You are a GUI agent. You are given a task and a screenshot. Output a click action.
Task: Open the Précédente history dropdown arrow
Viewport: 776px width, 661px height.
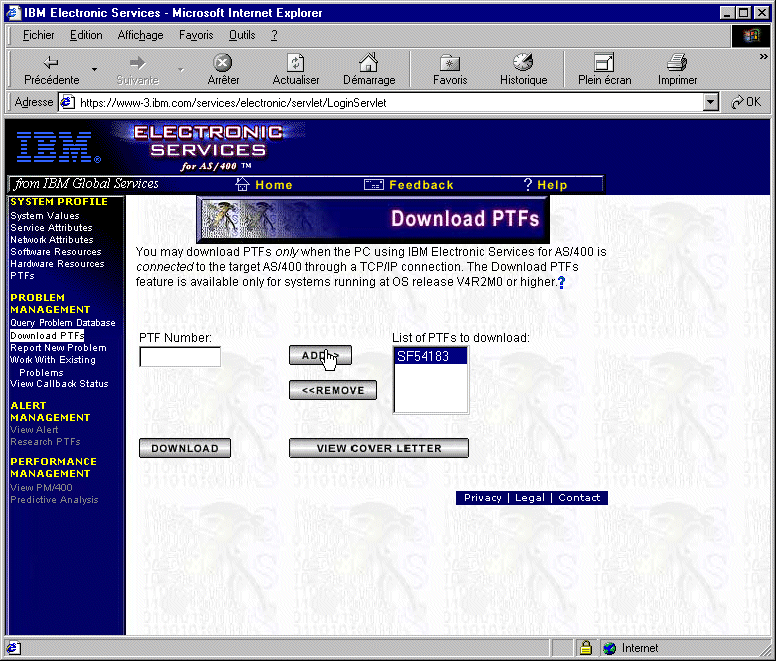(94, 69)
